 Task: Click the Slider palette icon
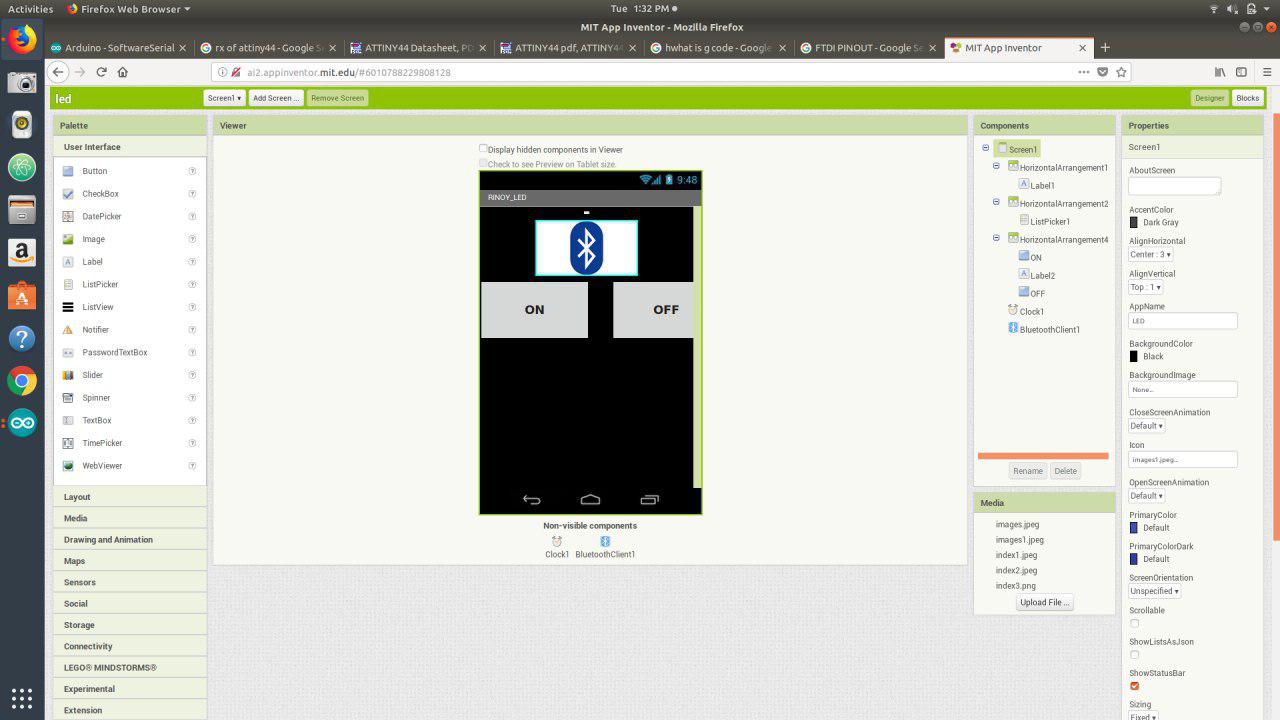click(x=68, y=375)
